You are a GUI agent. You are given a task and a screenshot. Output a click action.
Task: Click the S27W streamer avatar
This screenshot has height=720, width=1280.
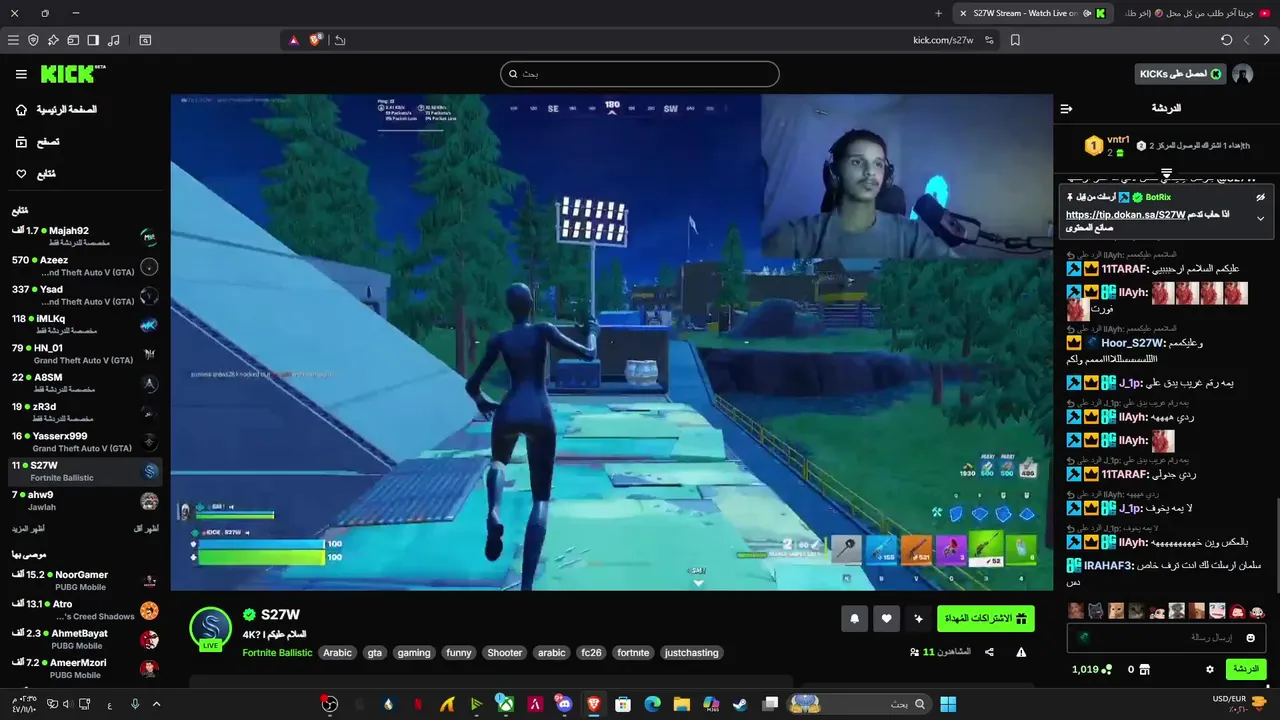pyautogui.click(x=211, y=629)
